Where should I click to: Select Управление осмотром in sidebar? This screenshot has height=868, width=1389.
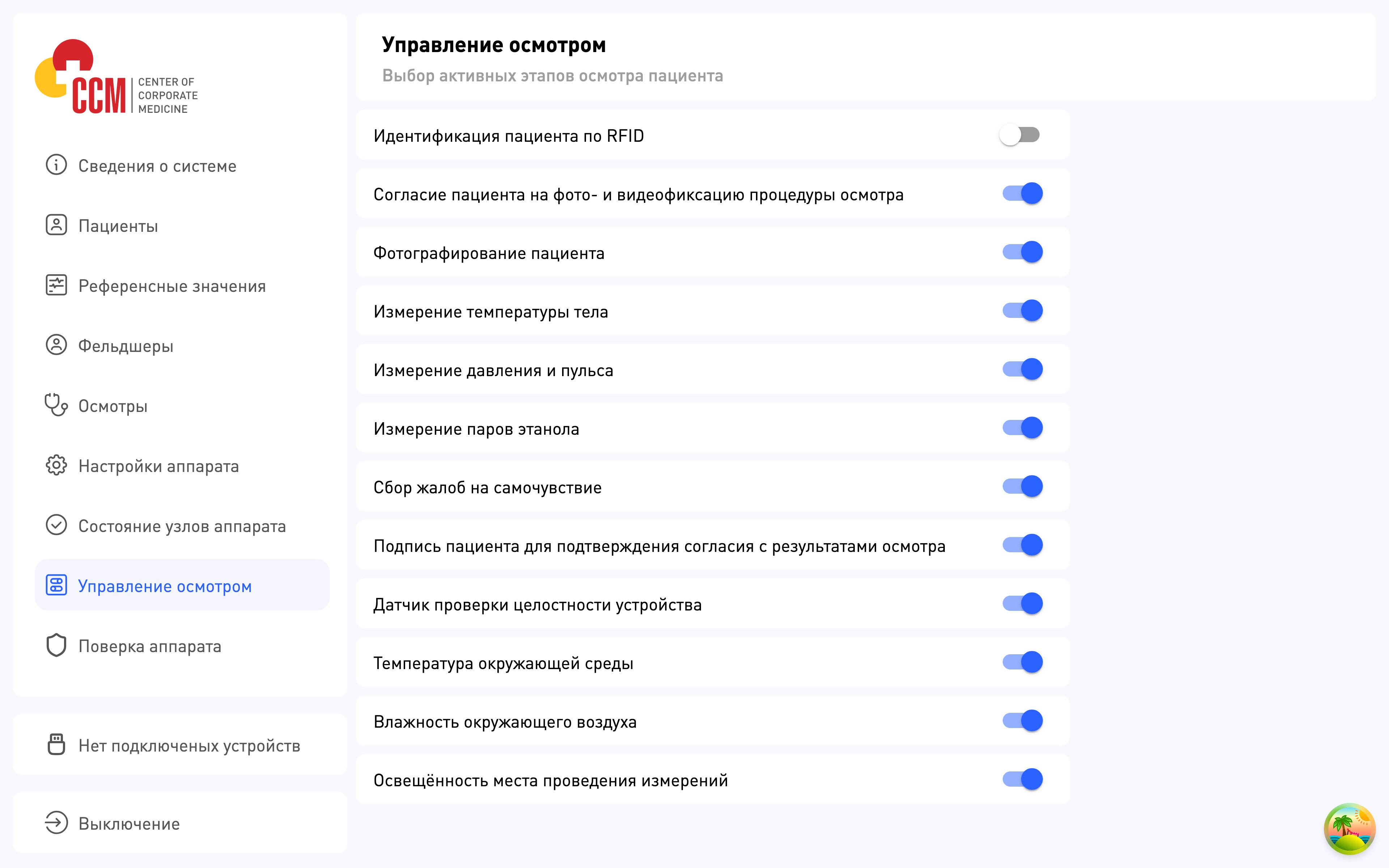(165, 586)
